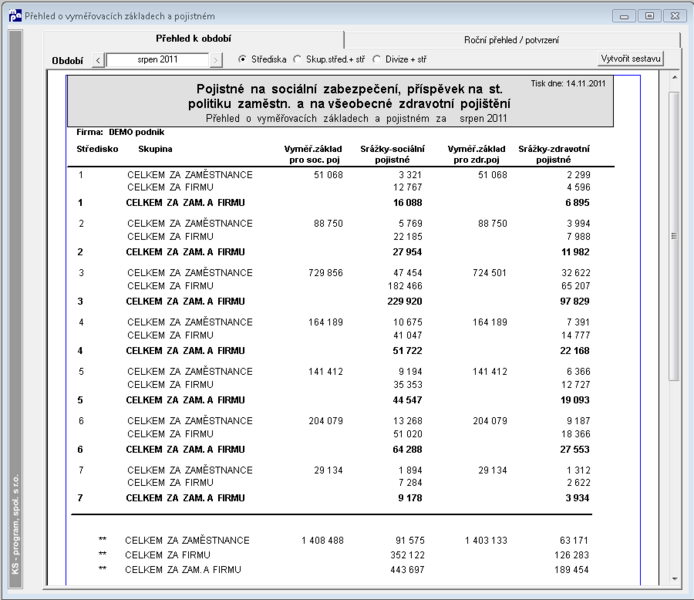
Task: Click the value 64 288 for středisko 6
Action: (x=408, y=450)
